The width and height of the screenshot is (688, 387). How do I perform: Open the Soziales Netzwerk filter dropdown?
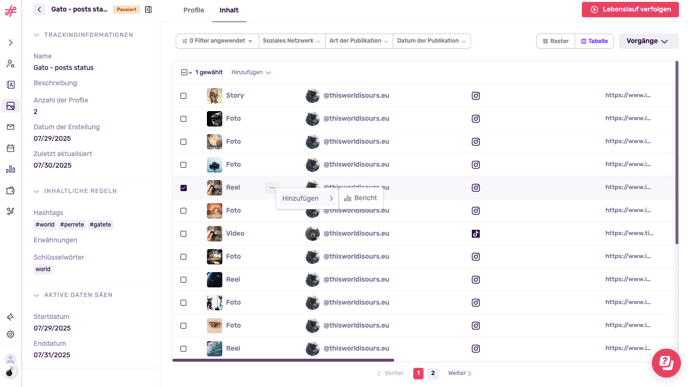coord(292,41)
